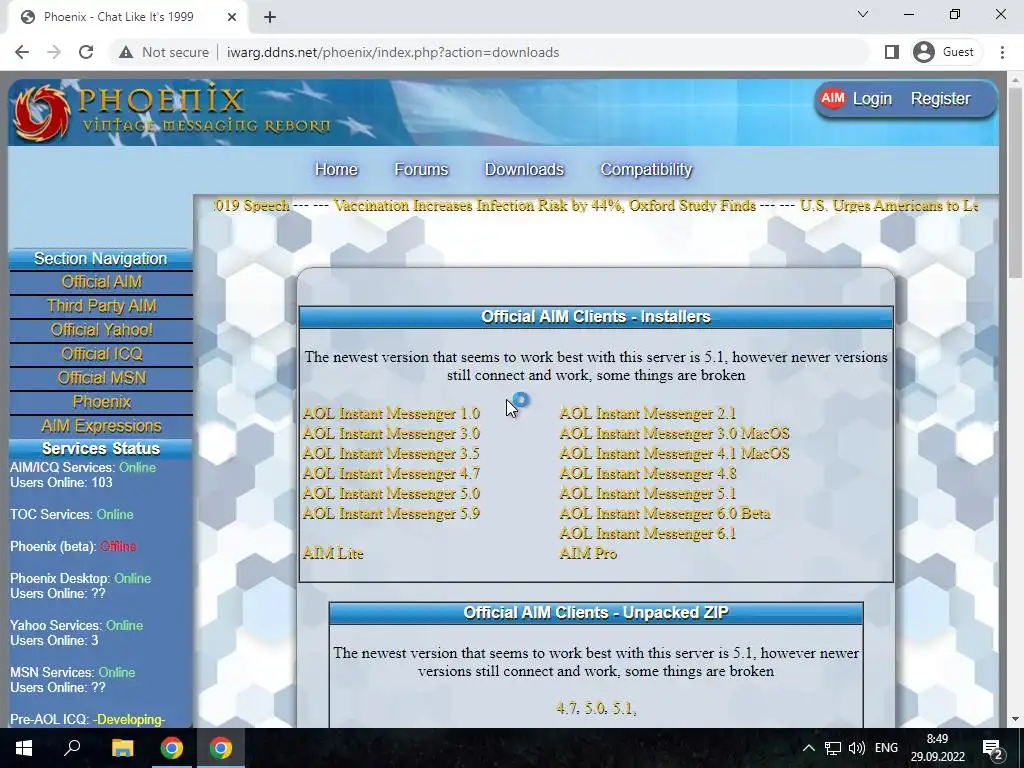Select AIM Expressions in section navigation
Image resolution: width=1024 pixels, height=768 pixels.
click(x=101, y=426)
